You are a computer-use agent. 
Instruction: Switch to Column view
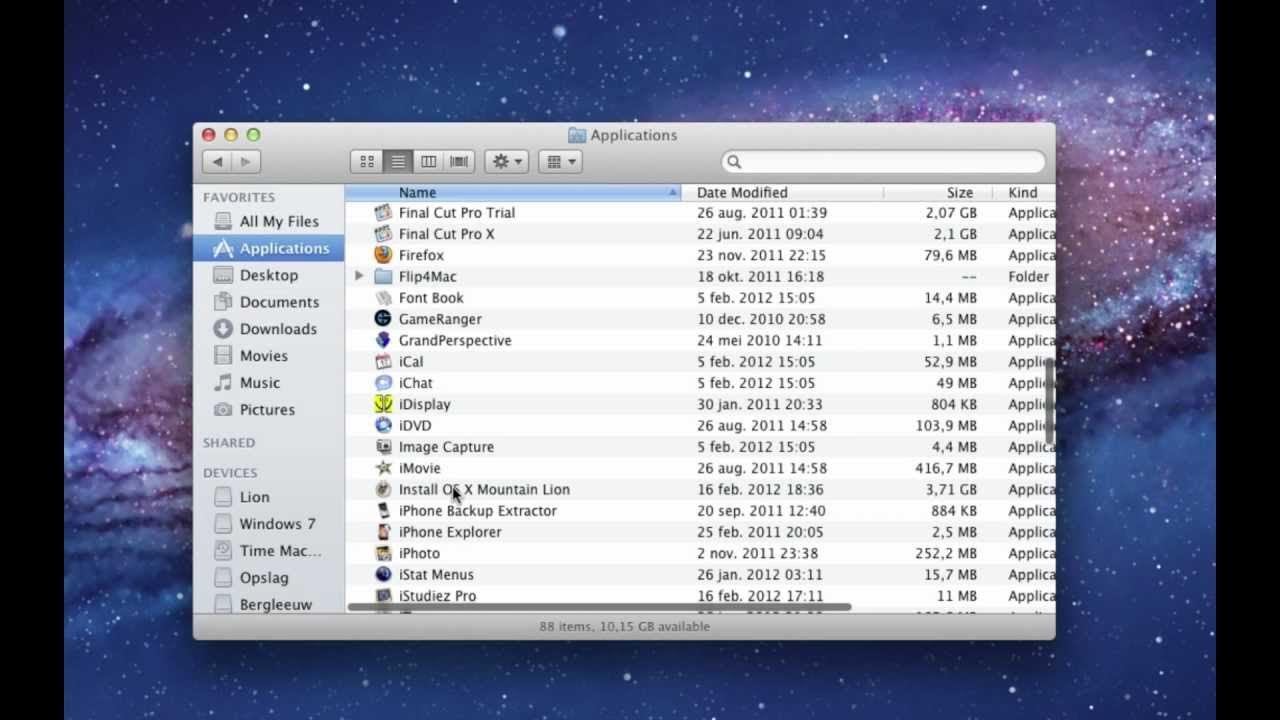(428, 161)
